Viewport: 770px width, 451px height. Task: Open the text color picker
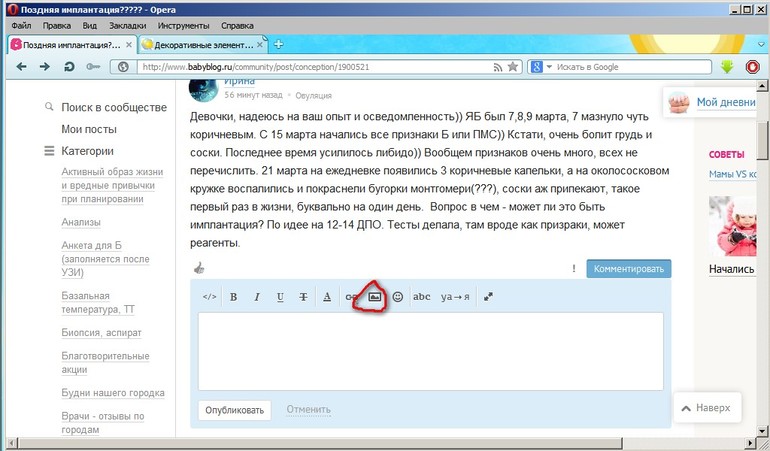[327, 297]
